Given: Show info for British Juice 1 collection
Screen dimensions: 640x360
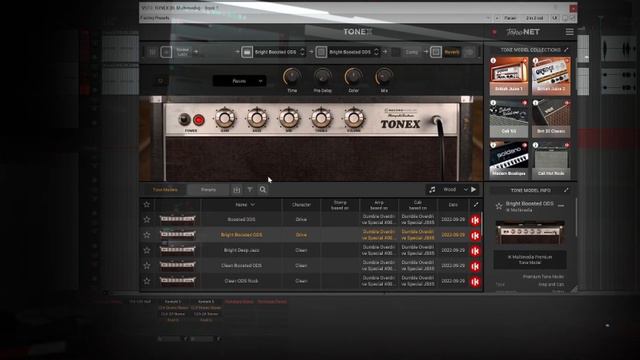Looking at the screenshot, I should coord(493,60).
